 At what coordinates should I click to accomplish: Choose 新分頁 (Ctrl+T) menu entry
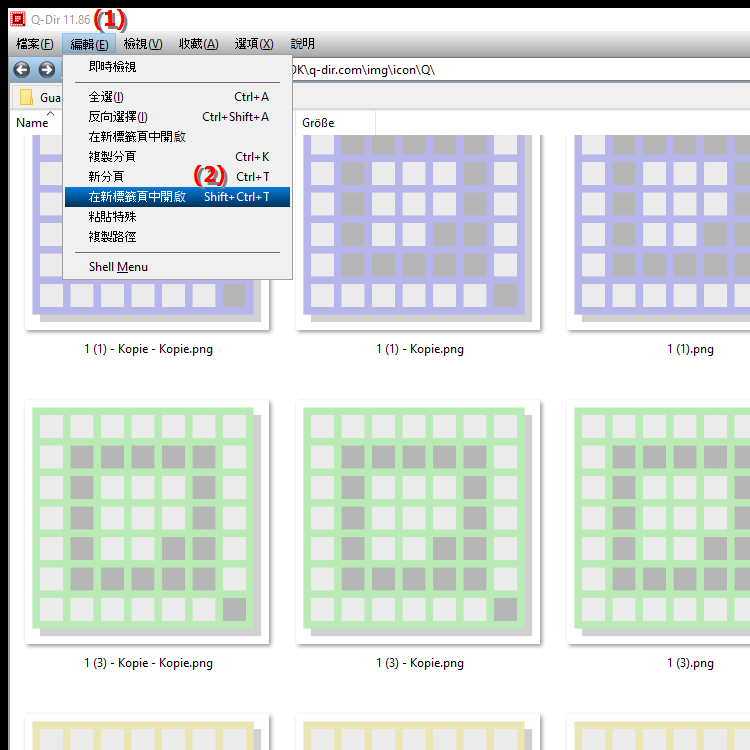pyautogui.click(x=177, y=177)
